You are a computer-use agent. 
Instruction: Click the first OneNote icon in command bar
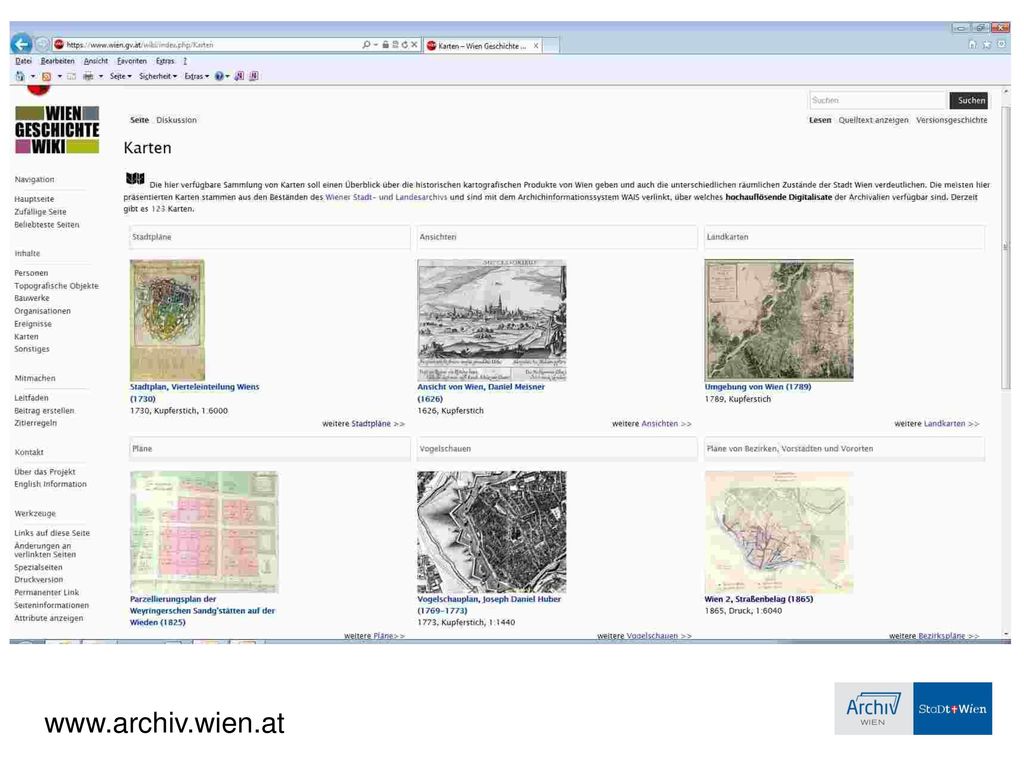[240, 76]
